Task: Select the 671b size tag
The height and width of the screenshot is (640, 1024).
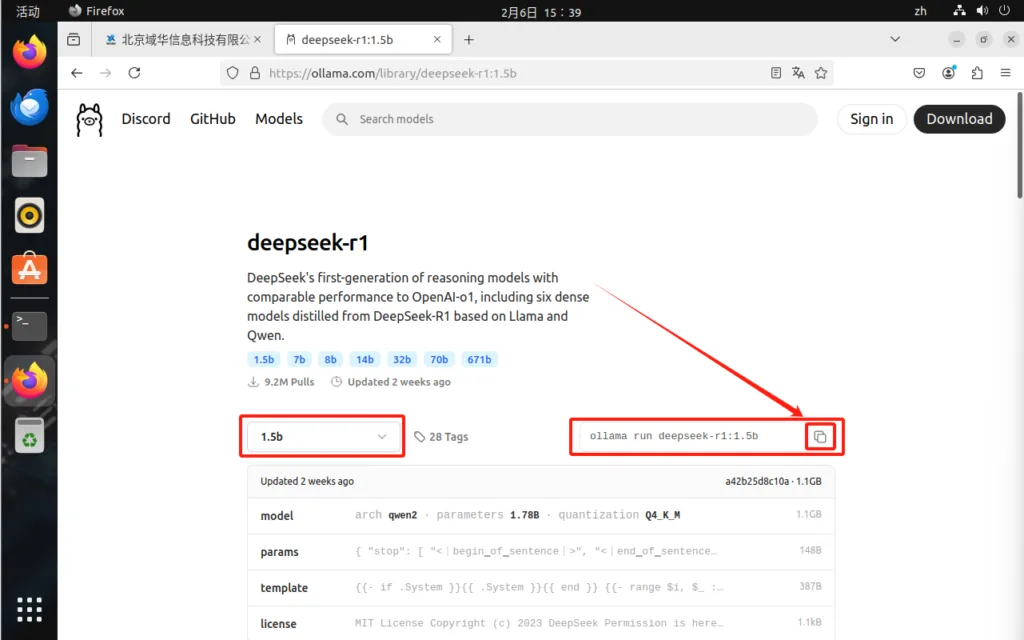Action: coord(479,360)
